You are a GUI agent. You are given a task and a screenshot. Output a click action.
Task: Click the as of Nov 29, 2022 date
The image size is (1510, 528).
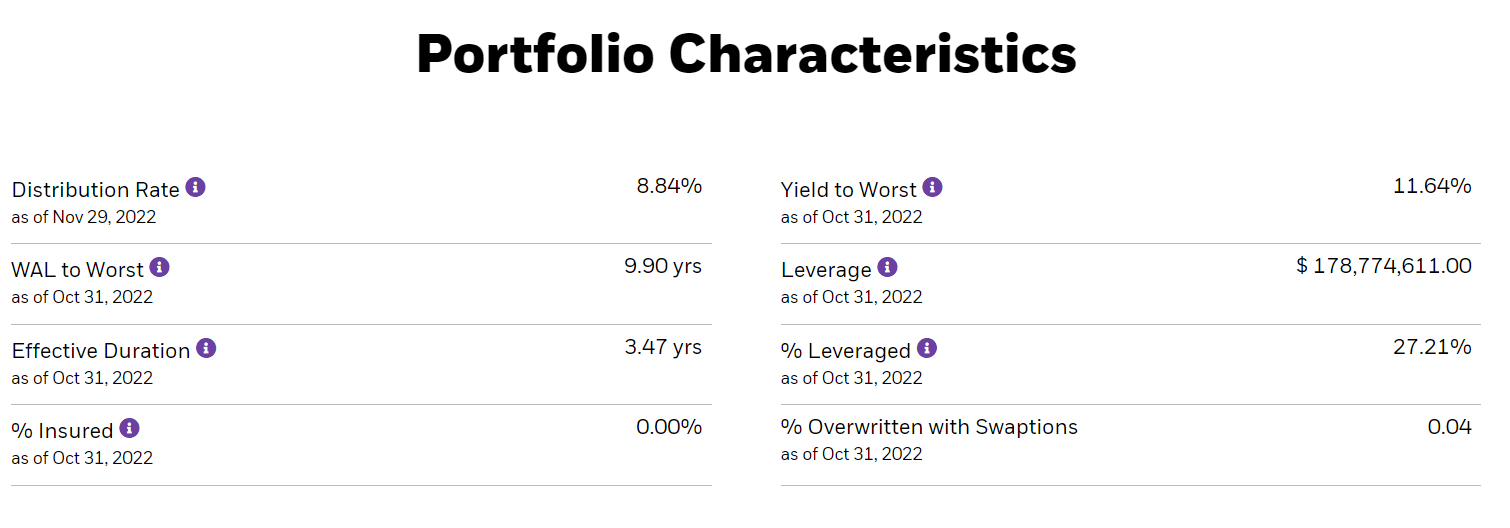click(84, 217)
